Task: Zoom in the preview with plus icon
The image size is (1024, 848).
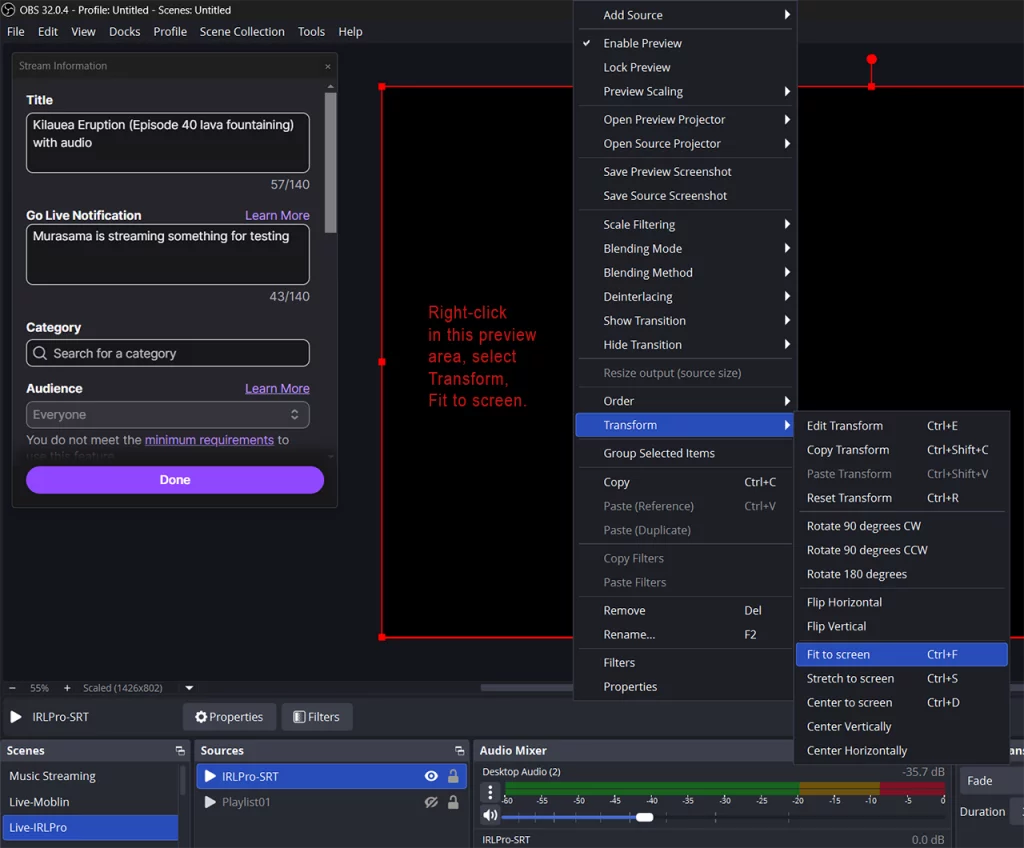Action: (67, 688)
